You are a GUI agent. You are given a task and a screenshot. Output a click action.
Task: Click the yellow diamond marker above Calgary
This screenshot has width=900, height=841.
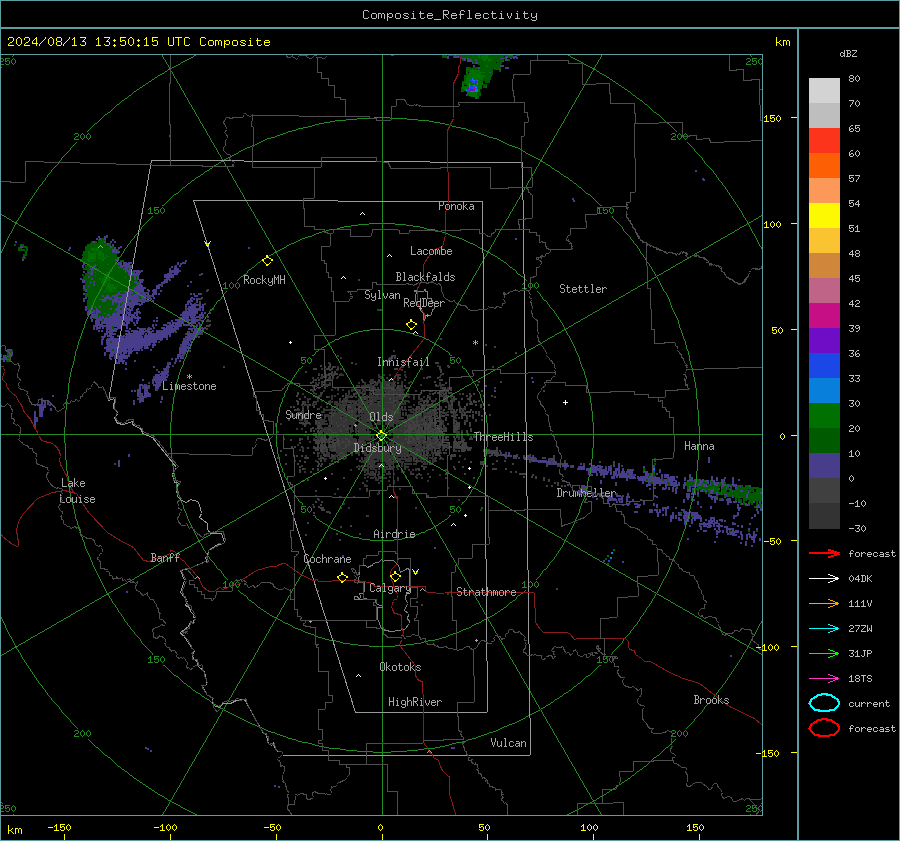click(x=395, y=576)
